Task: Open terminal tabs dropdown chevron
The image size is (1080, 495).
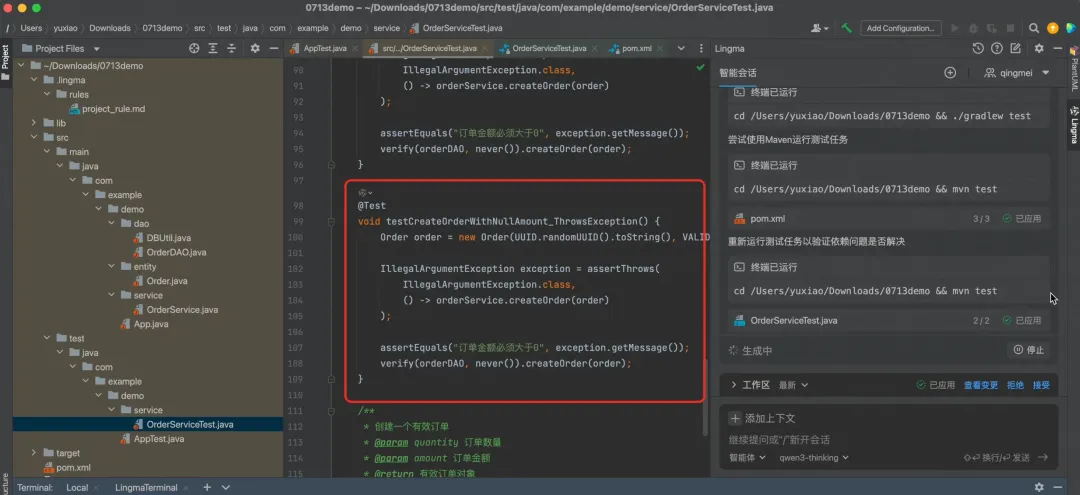Action: pos(226,487)
